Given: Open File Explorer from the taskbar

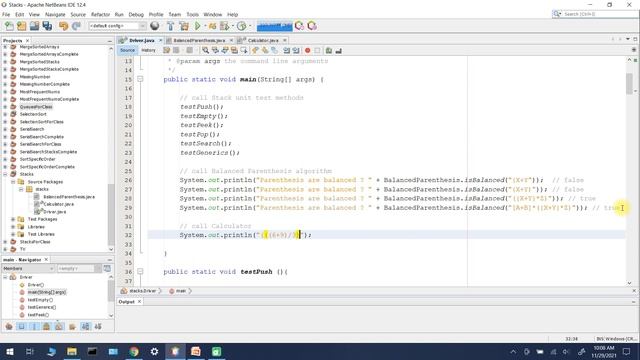Looking at the screenshot, I should [72, 351].
